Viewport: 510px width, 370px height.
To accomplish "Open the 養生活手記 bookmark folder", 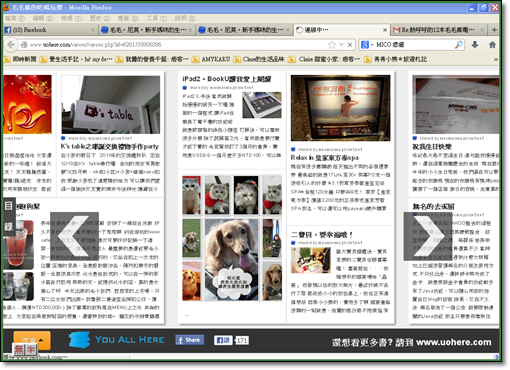I will pos(76,59).
